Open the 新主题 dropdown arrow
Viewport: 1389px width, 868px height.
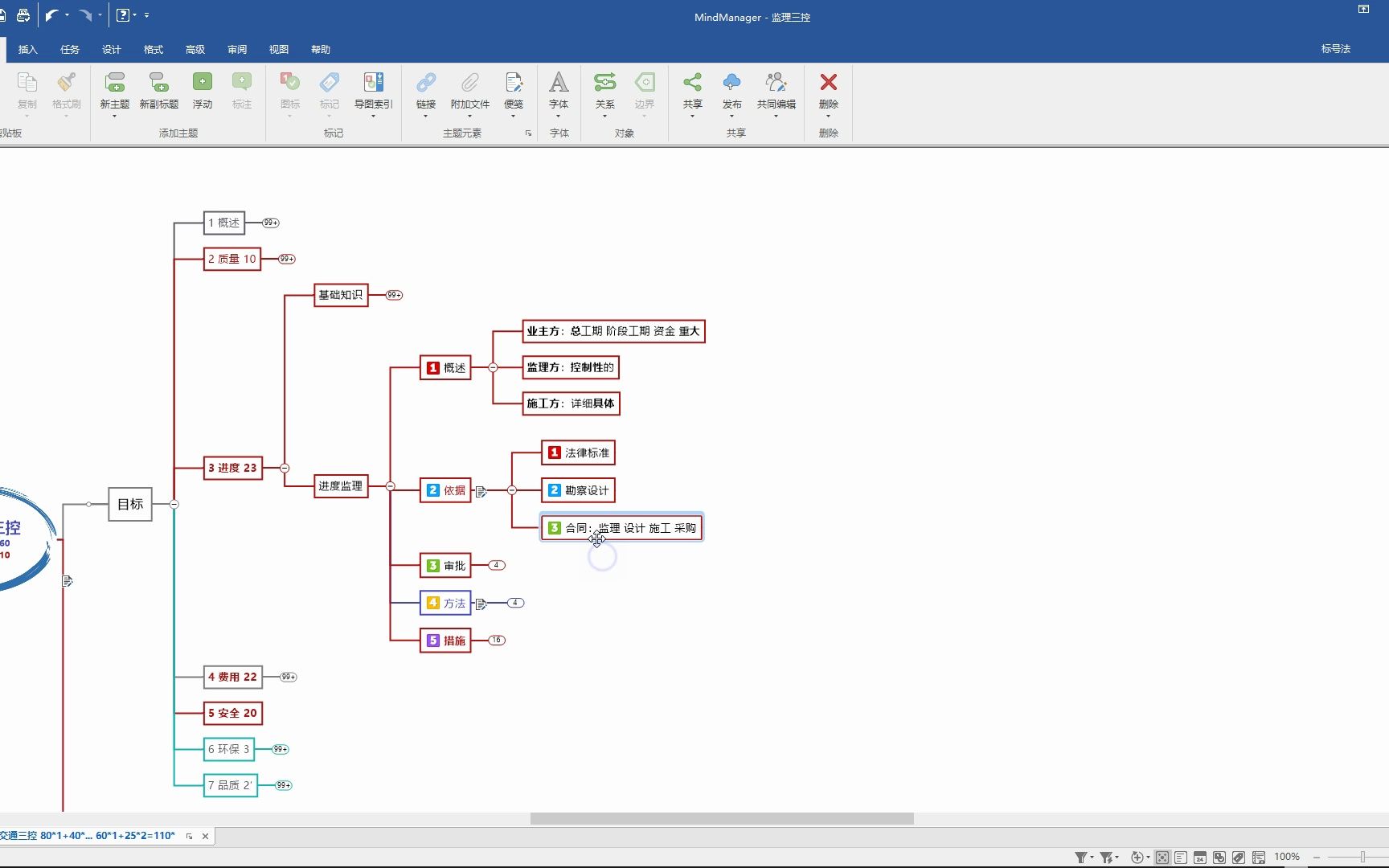click(114, 117)
